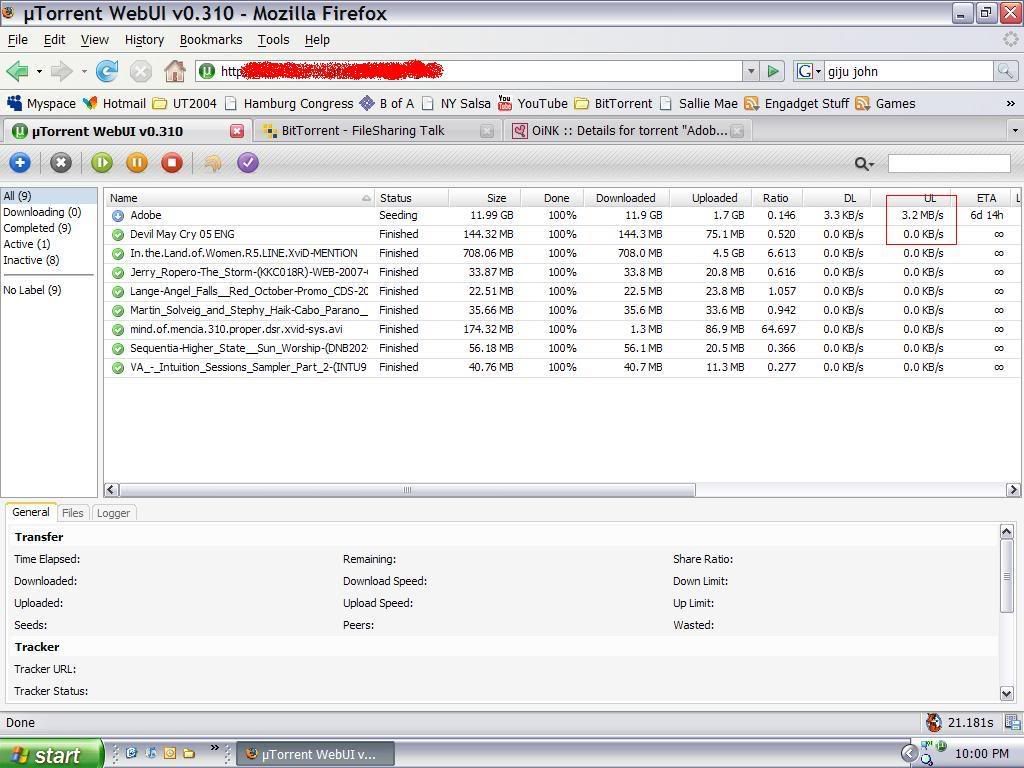
Task: Switch to BitTorrent - FileSharing Talk tab
Action: tap(377, 131)
